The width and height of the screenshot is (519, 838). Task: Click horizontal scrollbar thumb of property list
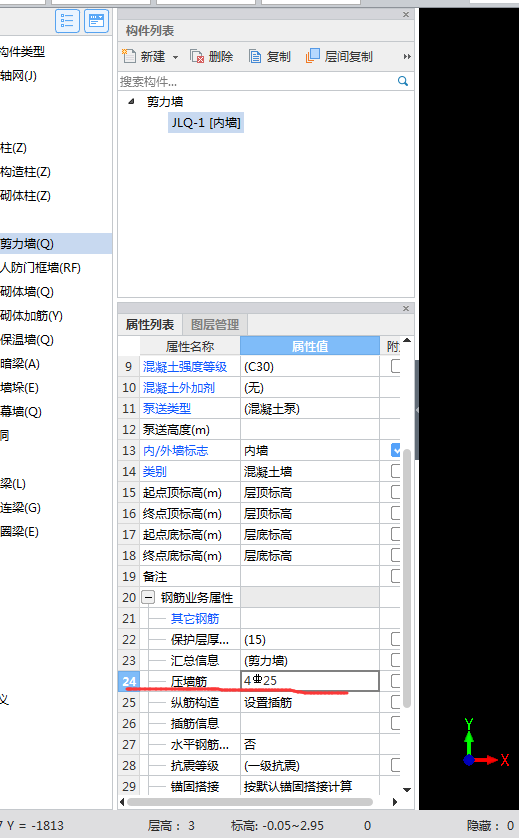tap(250, 802)
